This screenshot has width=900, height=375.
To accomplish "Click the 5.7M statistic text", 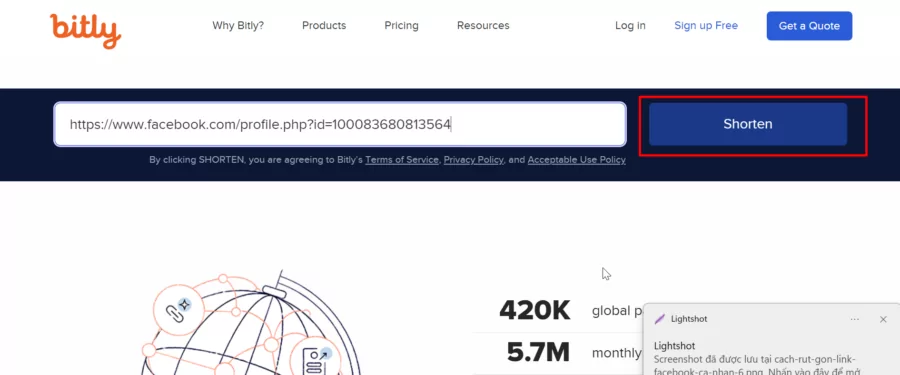I will (538, 353).
